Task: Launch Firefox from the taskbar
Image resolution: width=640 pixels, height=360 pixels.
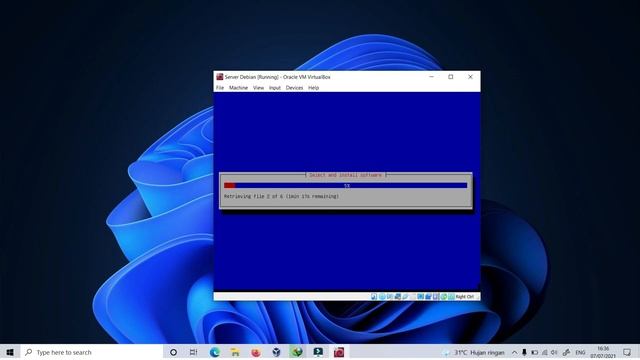Action: tap(256, 352)
